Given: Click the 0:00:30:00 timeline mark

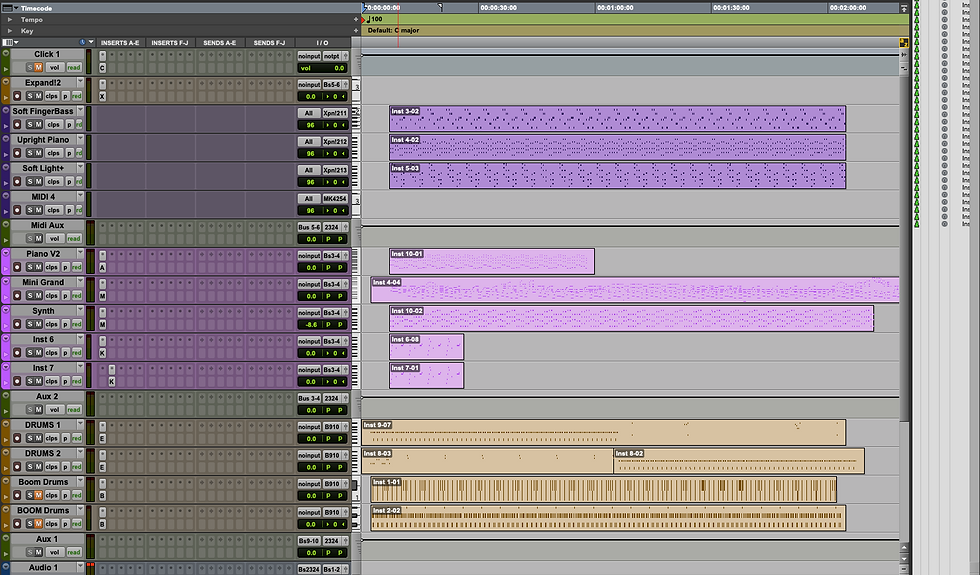Looking at the screenshot, I should pos(498,8).
